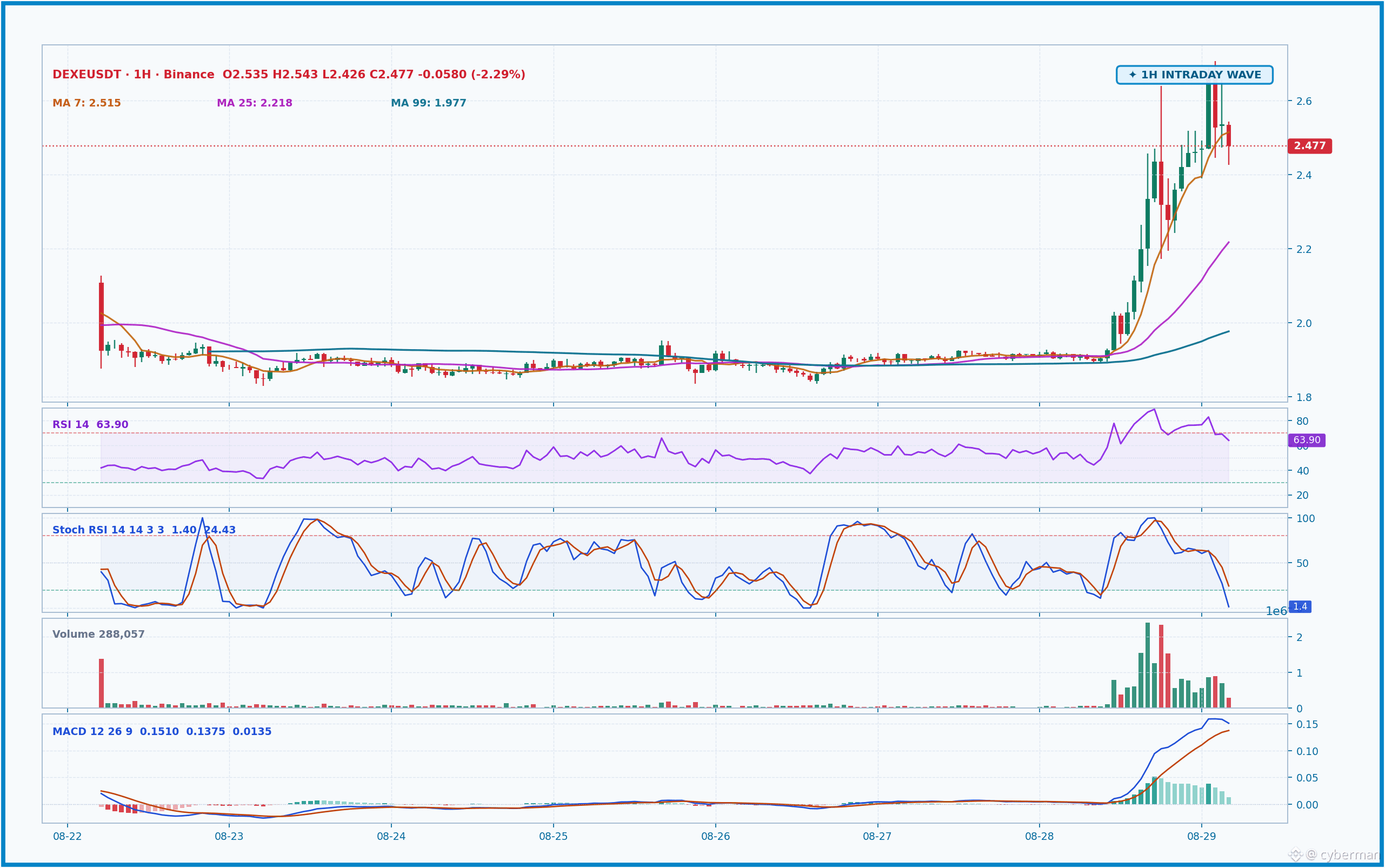The image size is (1385, 868).
Task: Click the 08-25 date label
Action: (553, 837)
